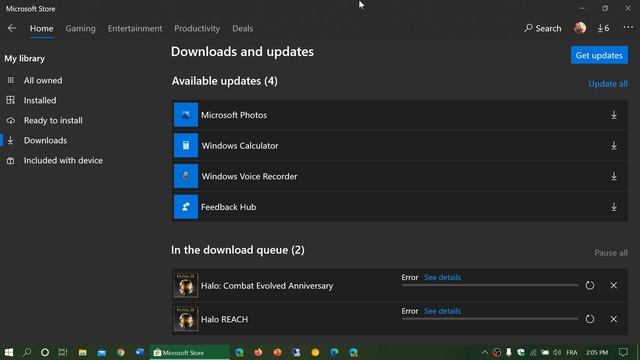Screen dimensions: 640x360
Task: Click the Windows Calculator row title
Action: [240, 146]
